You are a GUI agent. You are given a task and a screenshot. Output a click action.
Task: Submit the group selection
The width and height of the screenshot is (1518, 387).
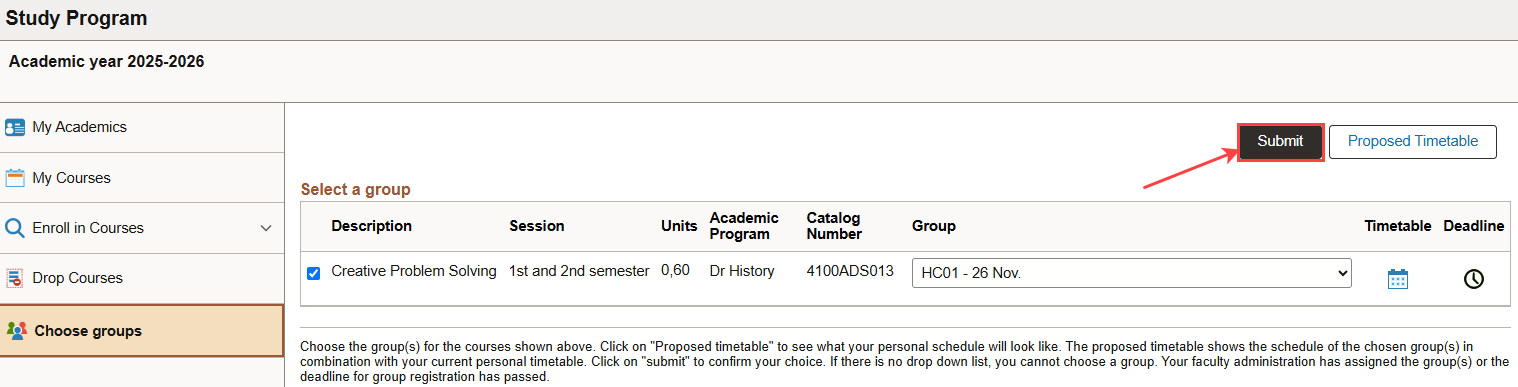pos(1281,142)
